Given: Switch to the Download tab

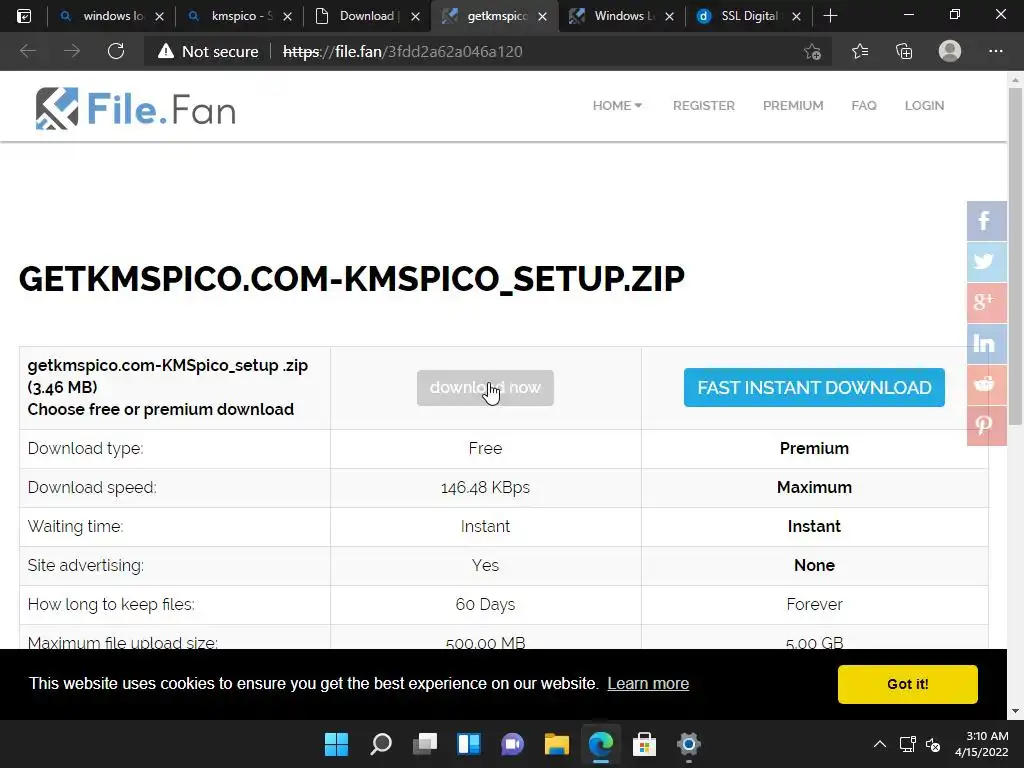Looking at the screenshot, I should pos(368,16).
